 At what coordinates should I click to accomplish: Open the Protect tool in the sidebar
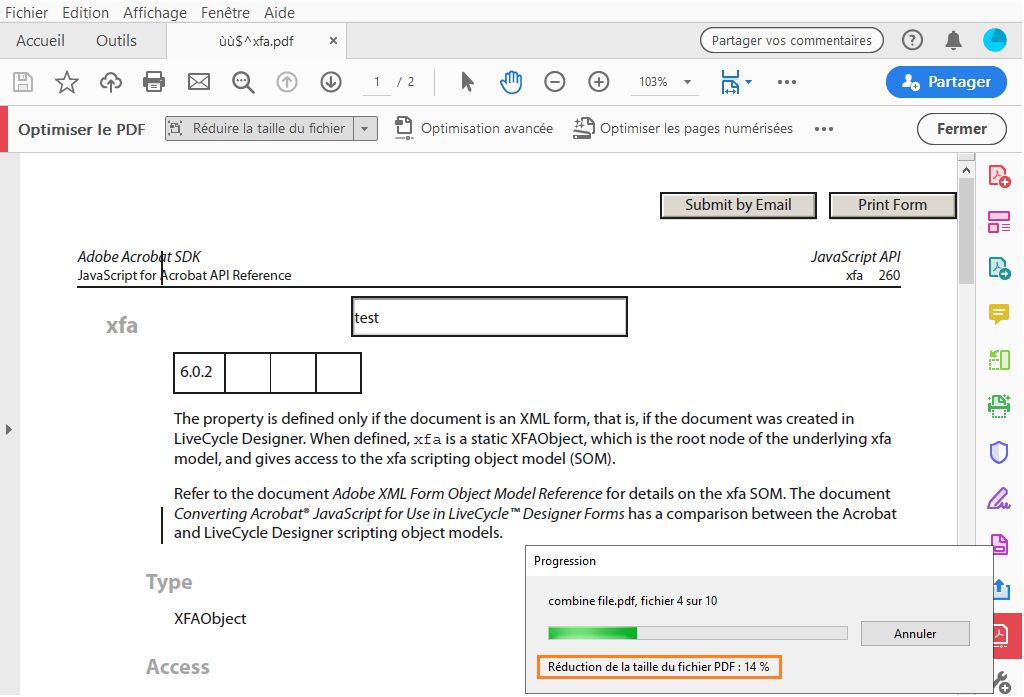click(x=998, y=452)
